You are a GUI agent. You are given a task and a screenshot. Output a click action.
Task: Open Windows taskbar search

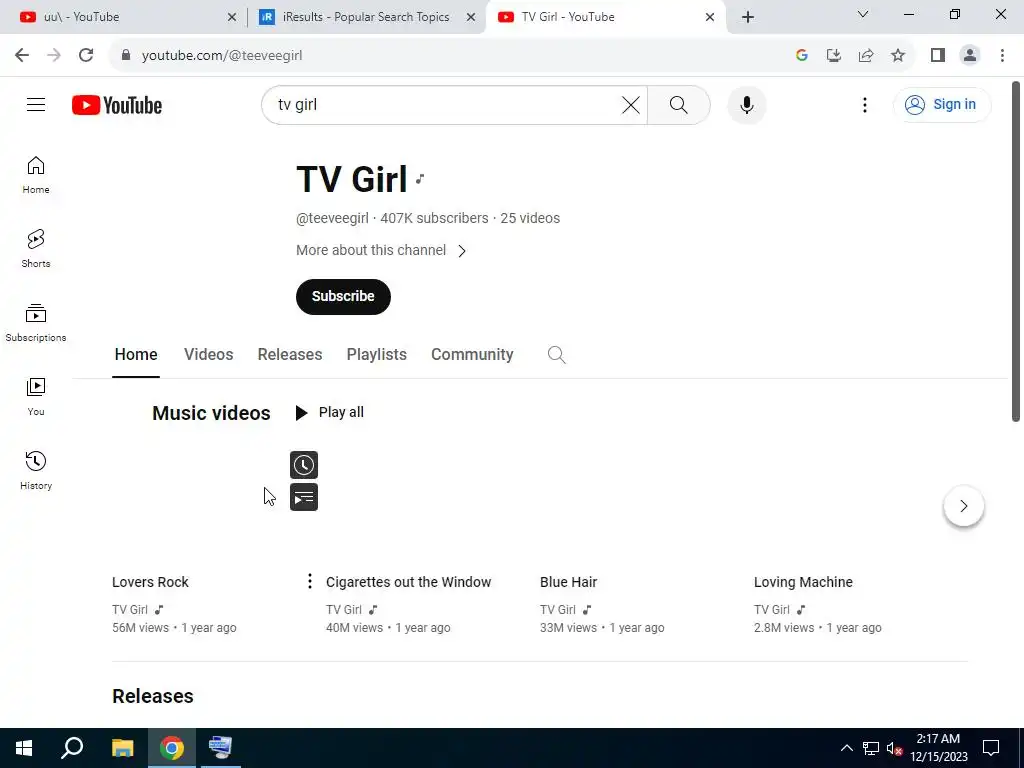pyautogui.click(x=72, y=748)
